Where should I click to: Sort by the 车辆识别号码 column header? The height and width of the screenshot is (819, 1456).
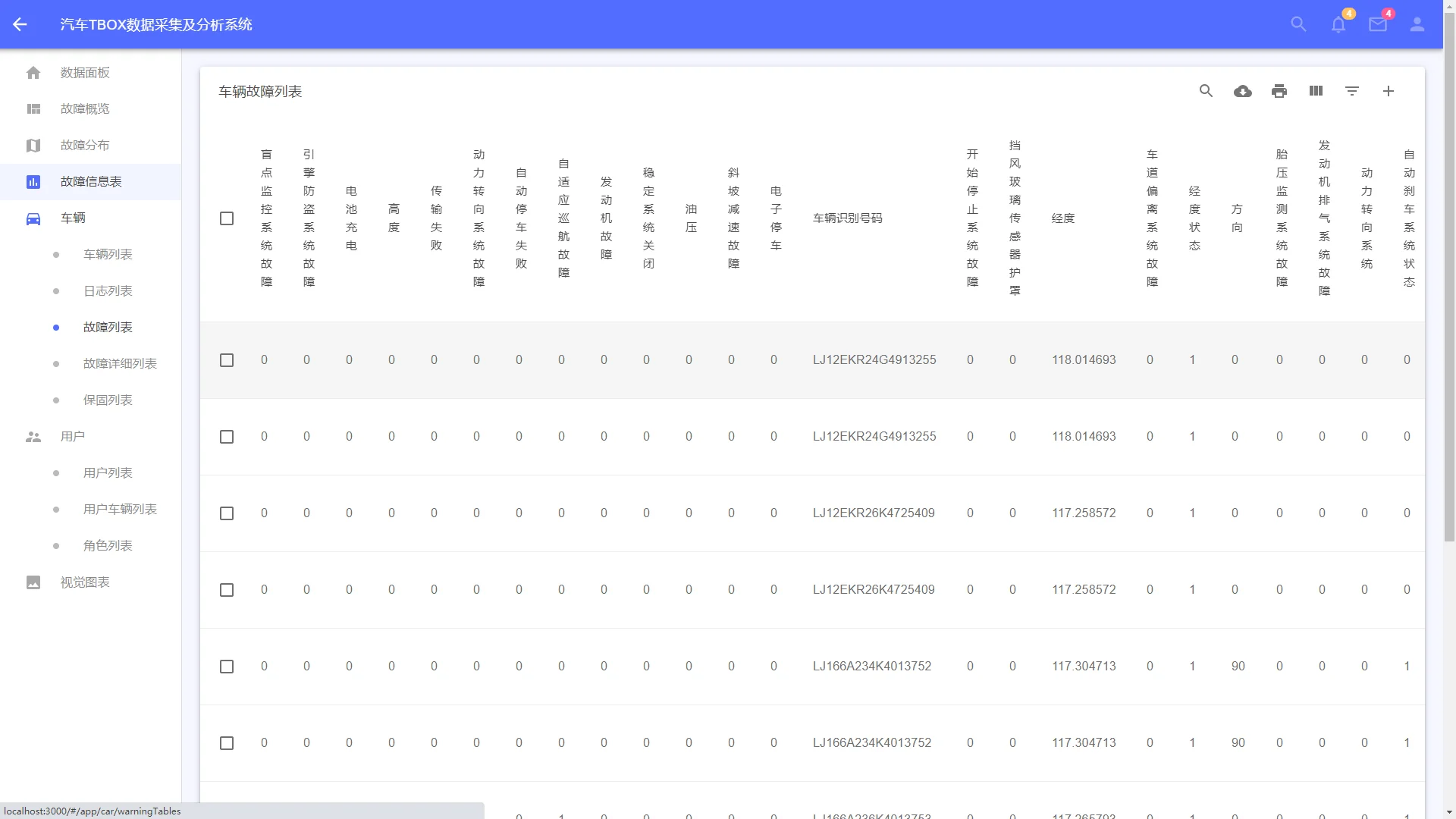click(x=847, y=218)
